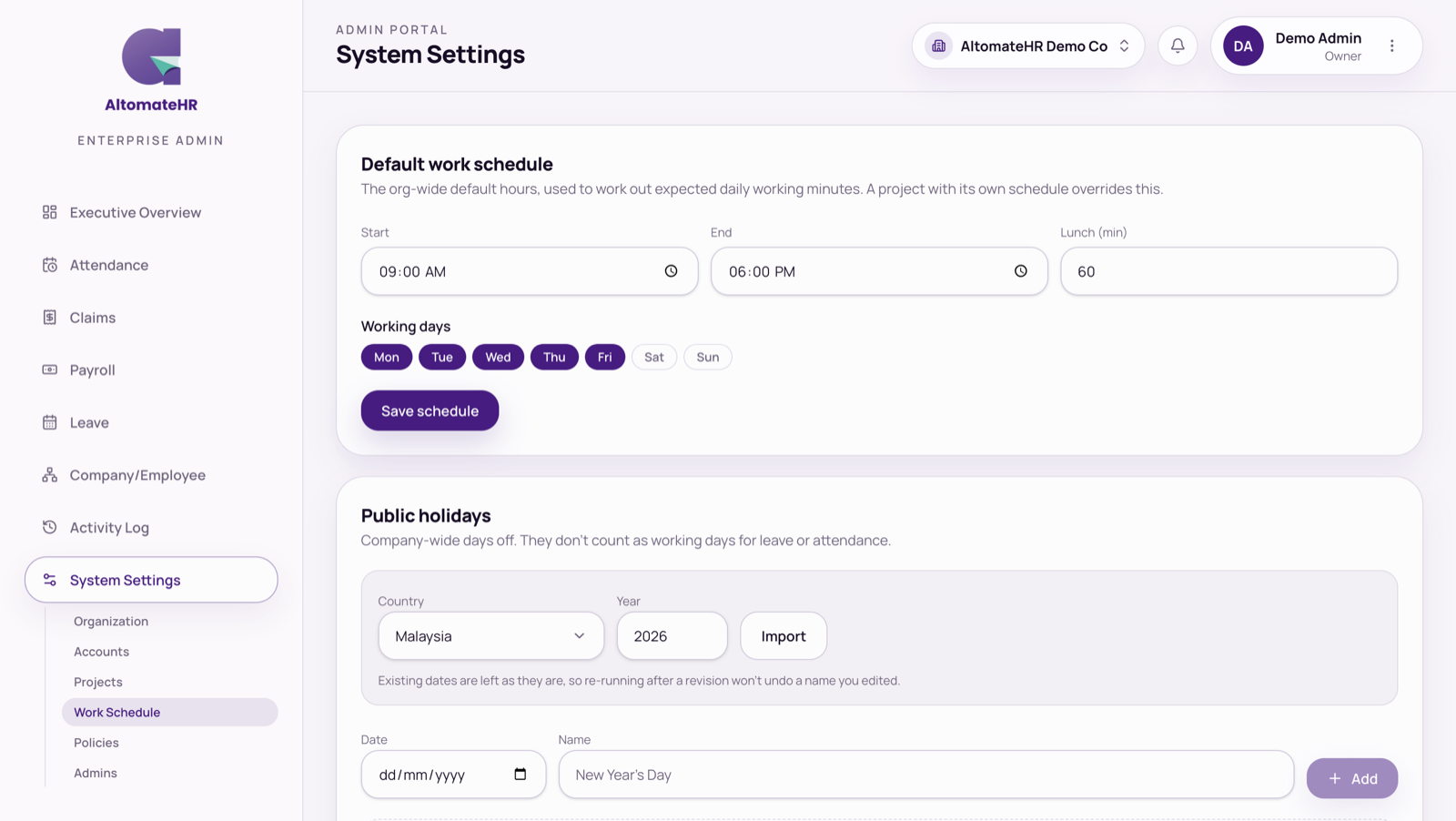Click the Payroll banknote icon
This screenshot has height=821, width=1456.
pos(50,370)
